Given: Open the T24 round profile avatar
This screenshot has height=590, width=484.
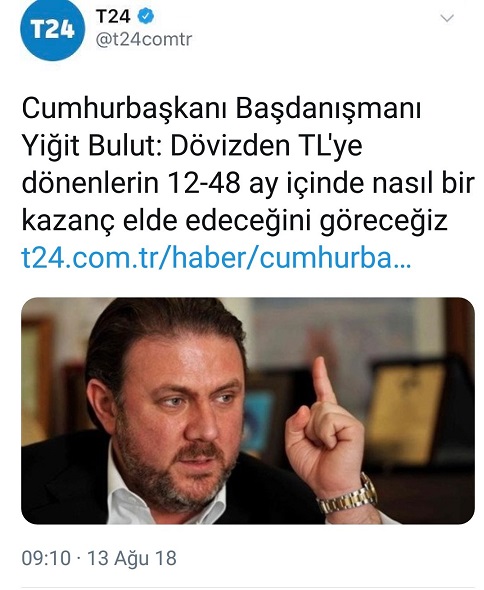Looking at the screenshot, I should click(x=53, y=28).
